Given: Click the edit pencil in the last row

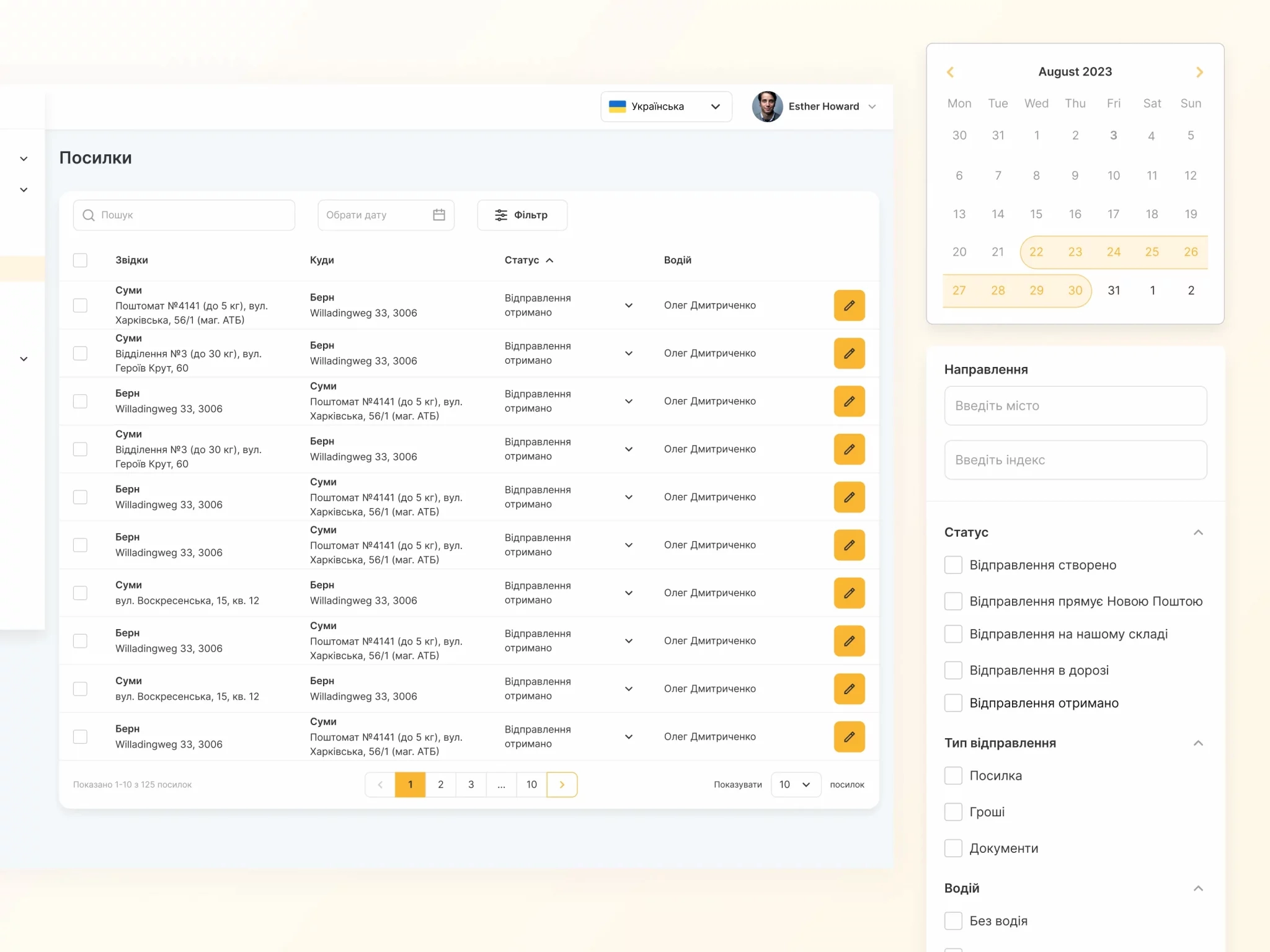Looking at the screenshot, I should (849, 737).
